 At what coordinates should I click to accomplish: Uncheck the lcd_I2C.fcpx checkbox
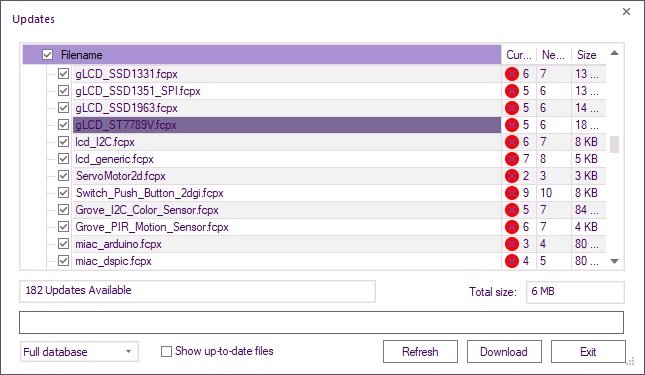pos(63,141)
